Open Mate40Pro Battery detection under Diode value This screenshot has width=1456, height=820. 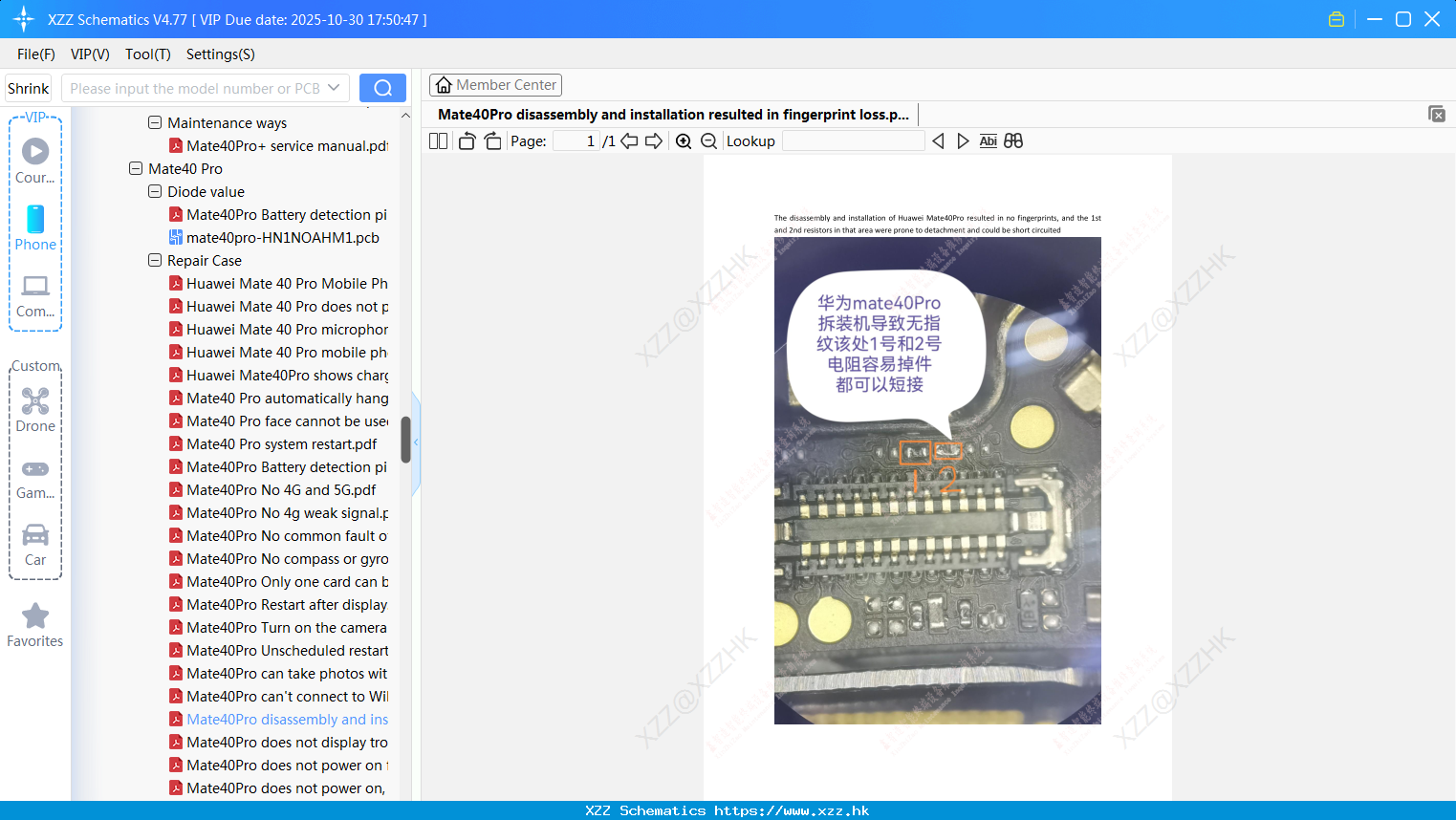[278, 214]
